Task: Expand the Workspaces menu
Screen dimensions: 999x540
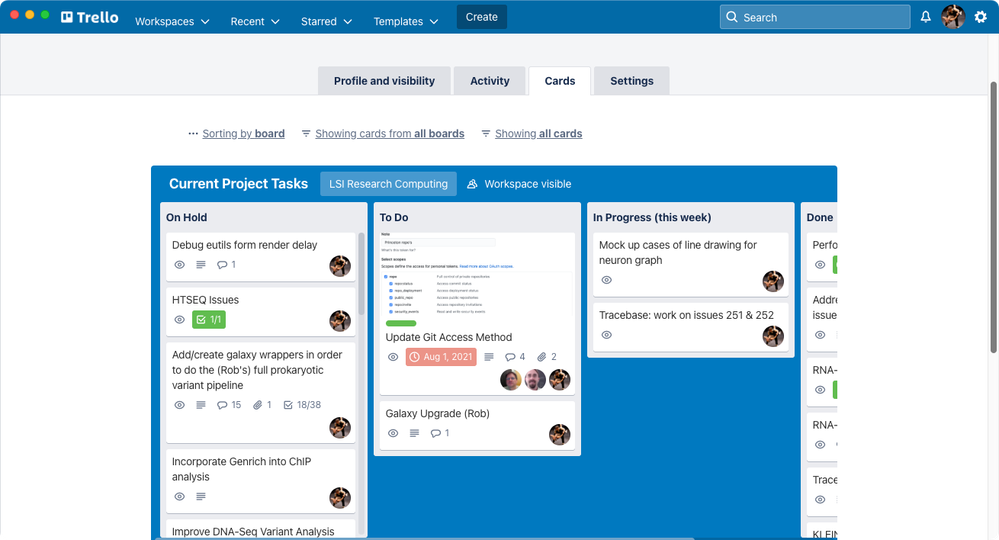Action: point(172,21)
